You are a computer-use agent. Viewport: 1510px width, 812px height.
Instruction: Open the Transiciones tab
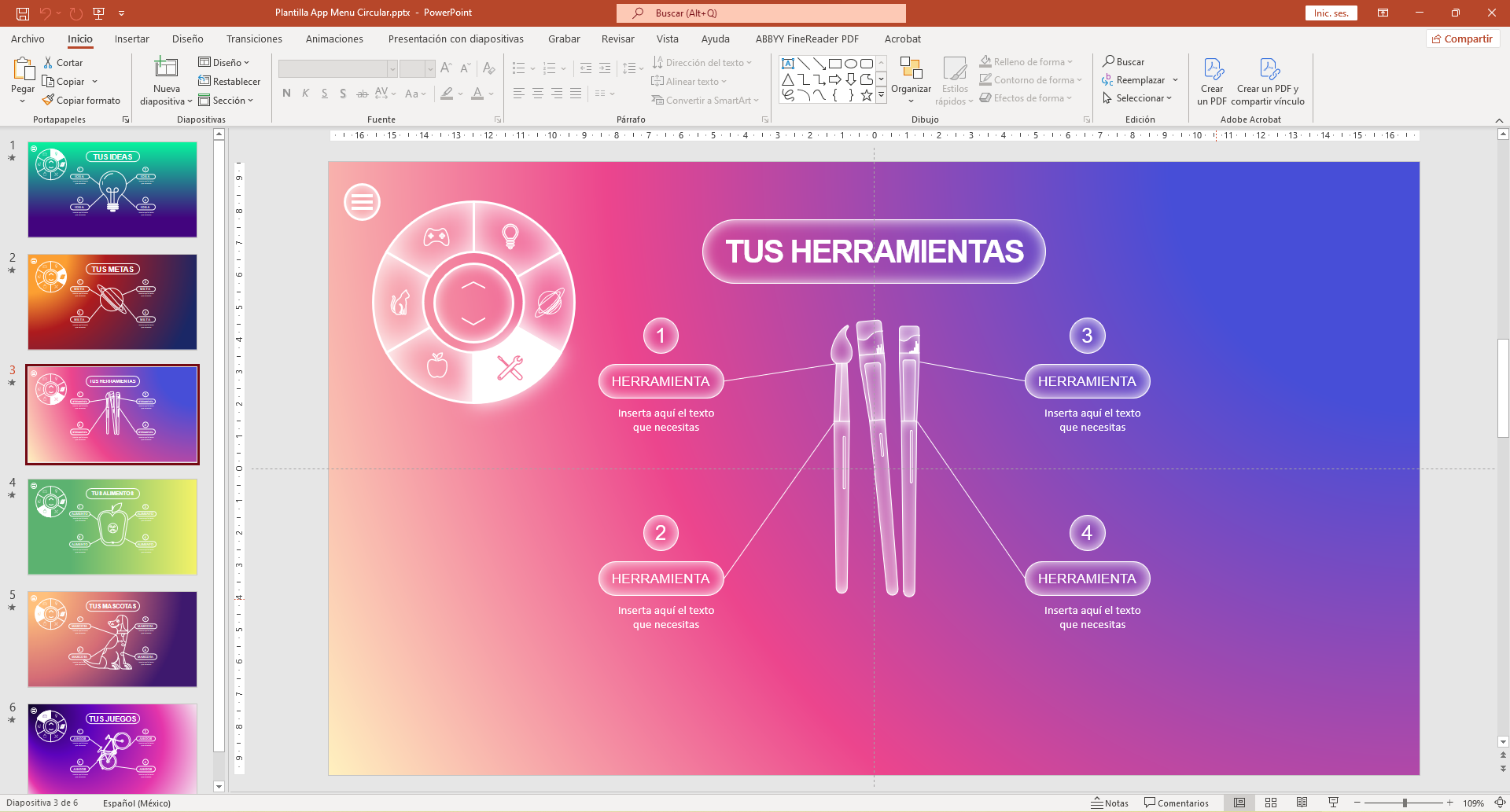[254, 39]
